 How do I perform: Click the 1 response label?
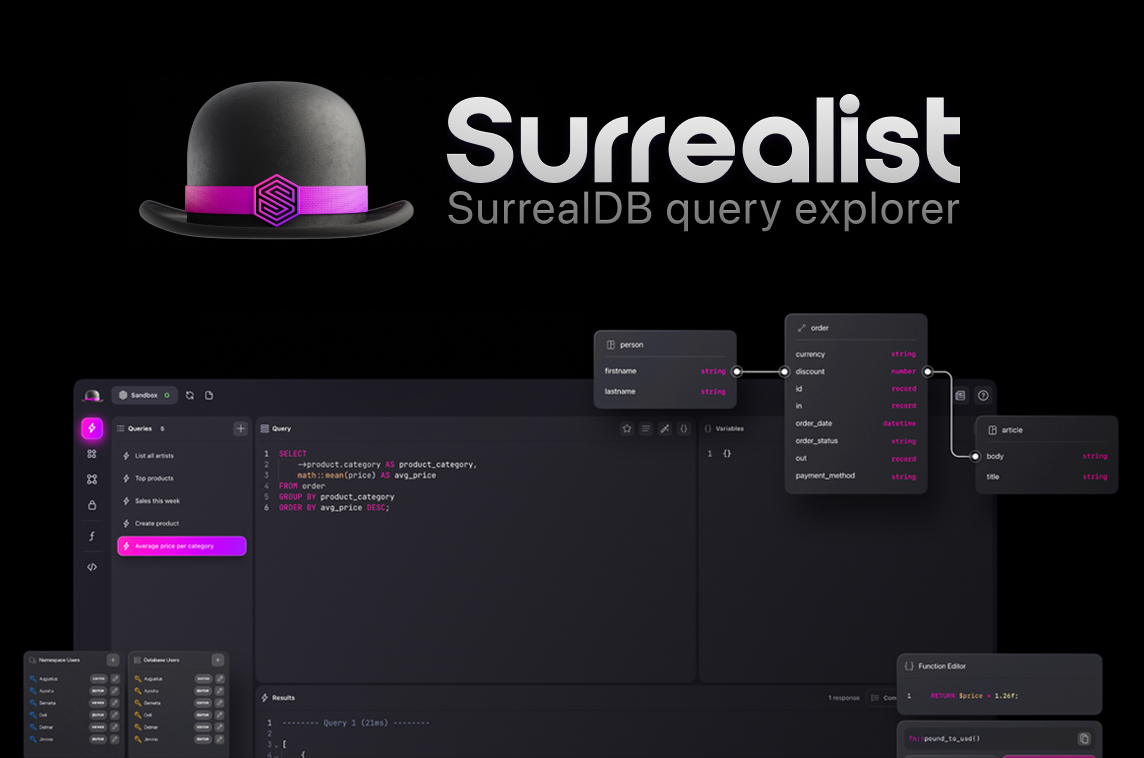pos(843,698)
